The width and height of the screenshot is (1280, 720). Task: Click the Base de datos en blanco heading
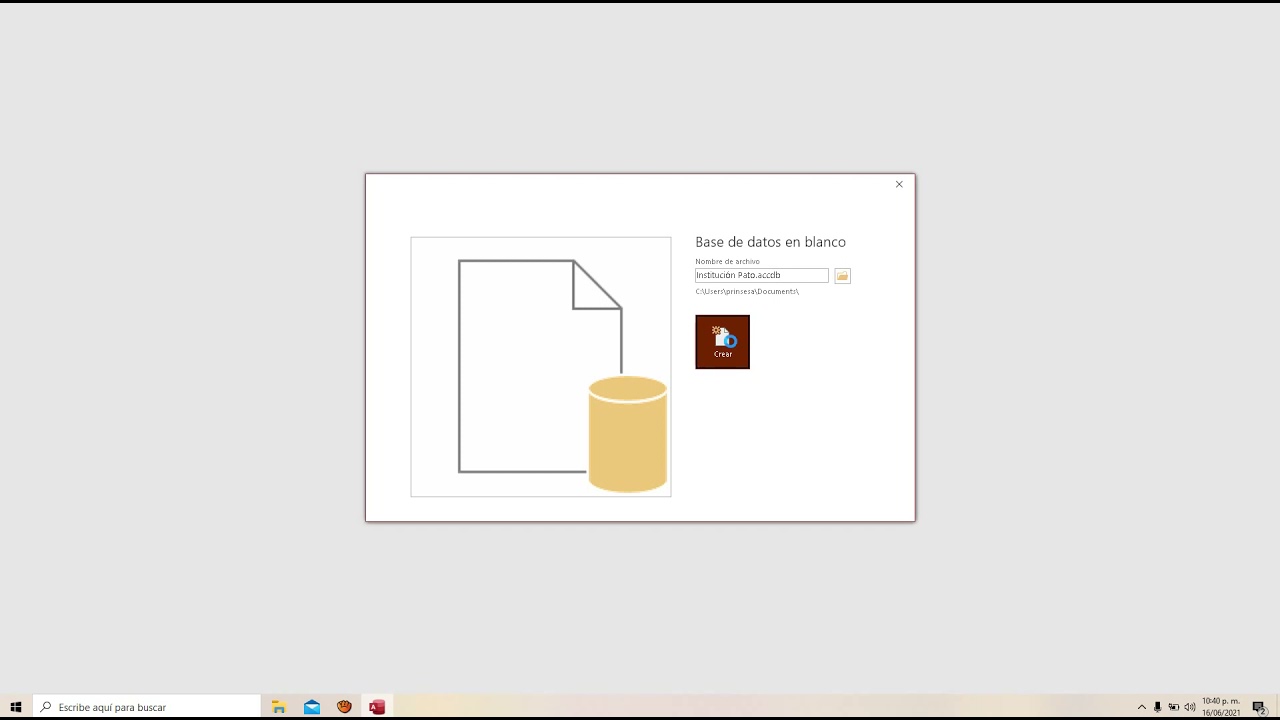coord(770,242)
